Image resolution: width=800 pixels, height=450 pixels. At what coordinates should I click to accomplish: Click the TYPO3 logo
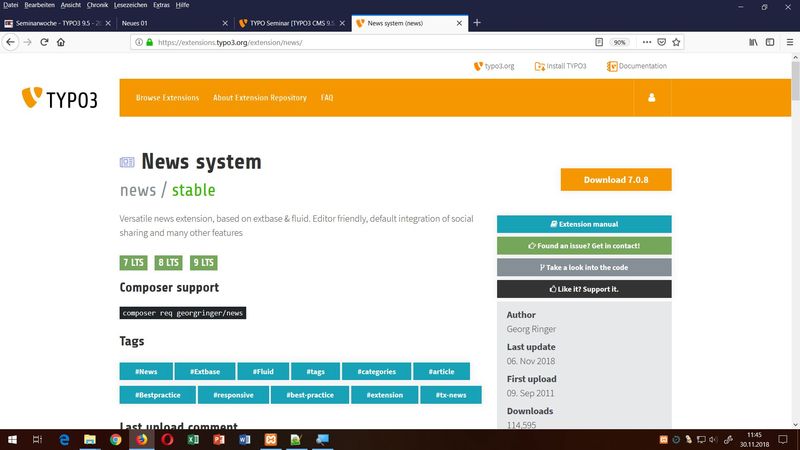pos(59,98)
